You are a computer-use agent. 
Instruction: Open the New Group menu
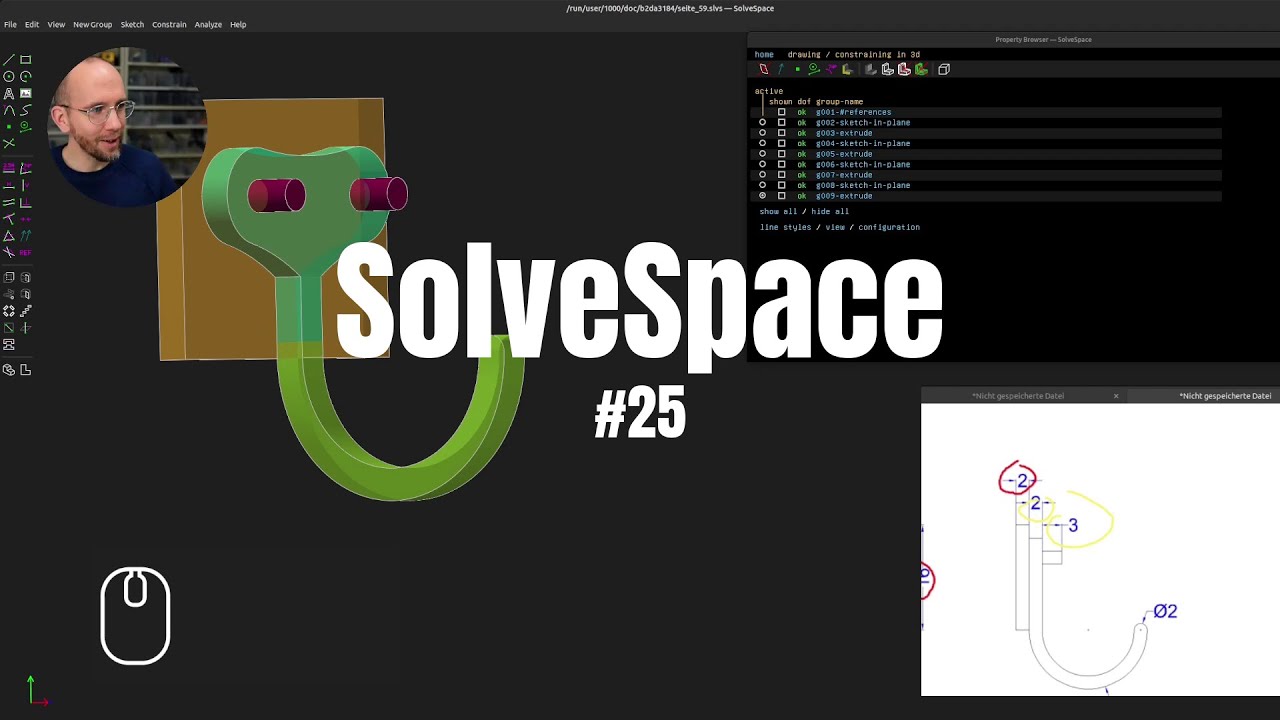pyautogui.click(x=92, y=24)
